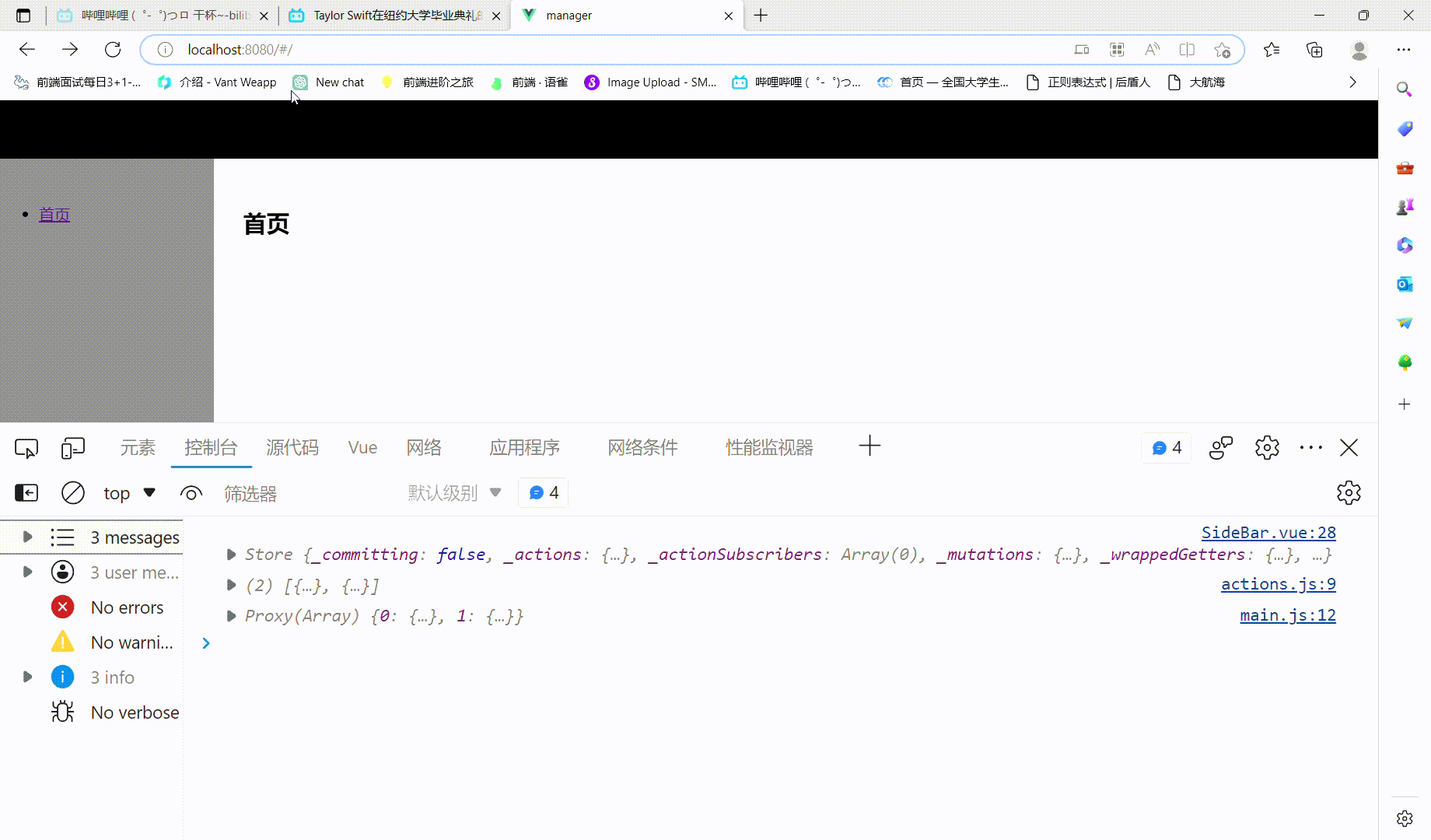This screenshot has height=840, width=1431.
Task: Switch to the Vue DevTools tab
Action: click(x=362, y=448)
